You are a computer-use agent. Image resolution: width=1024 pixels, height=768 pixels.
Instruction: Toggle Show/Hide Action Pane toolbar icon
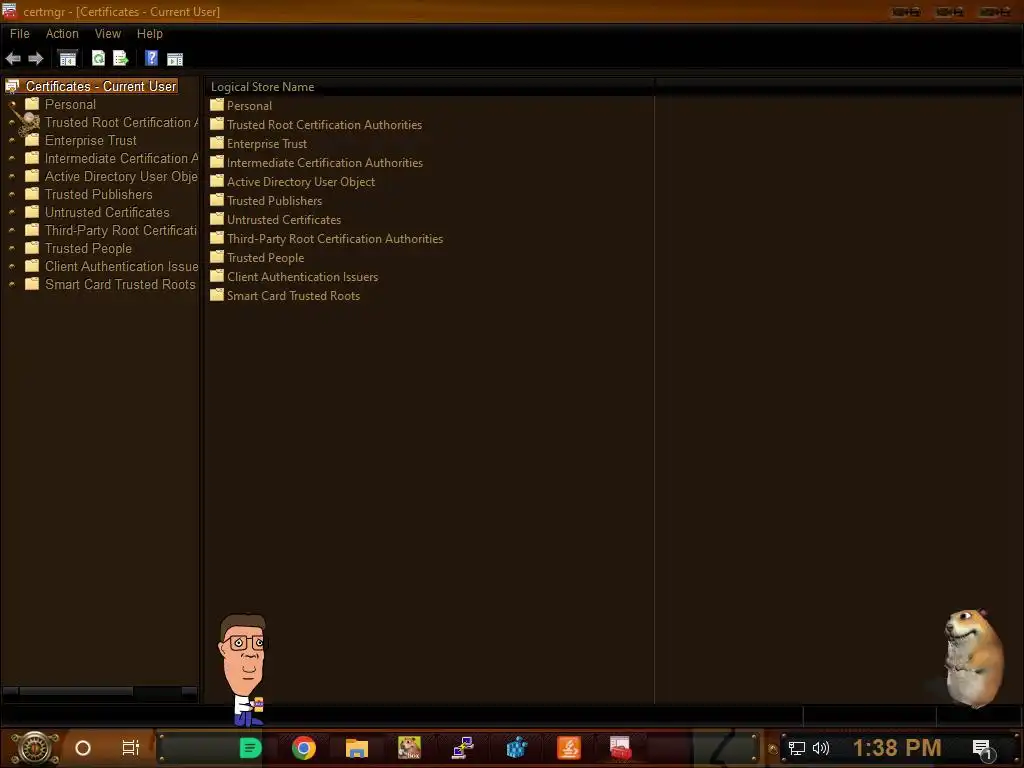(175, 59)
